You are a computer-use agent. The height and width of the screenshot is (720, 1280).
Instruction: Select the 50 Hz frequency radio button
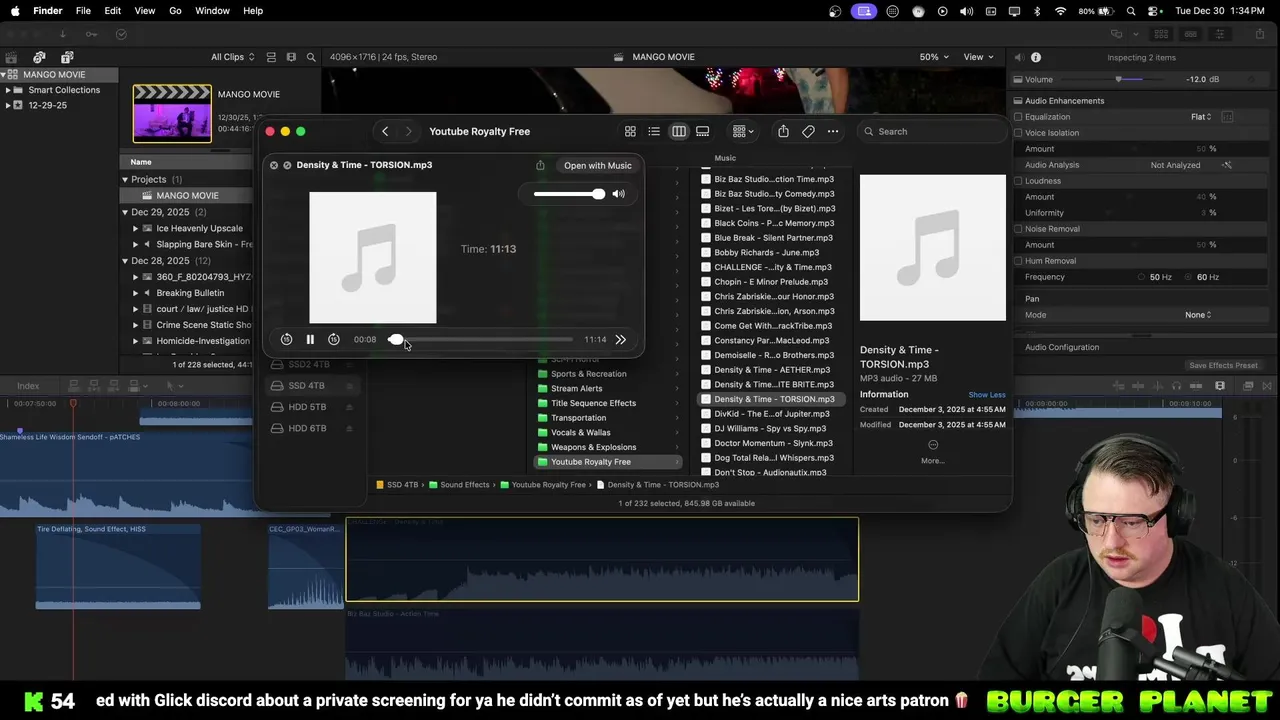[x=1142, y=277]
